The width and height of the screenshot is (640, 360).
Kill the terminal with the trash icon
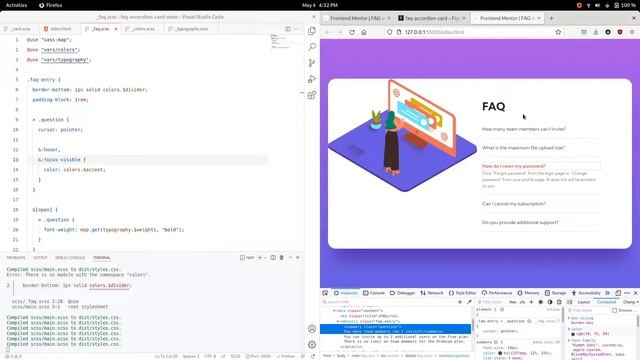281,258
